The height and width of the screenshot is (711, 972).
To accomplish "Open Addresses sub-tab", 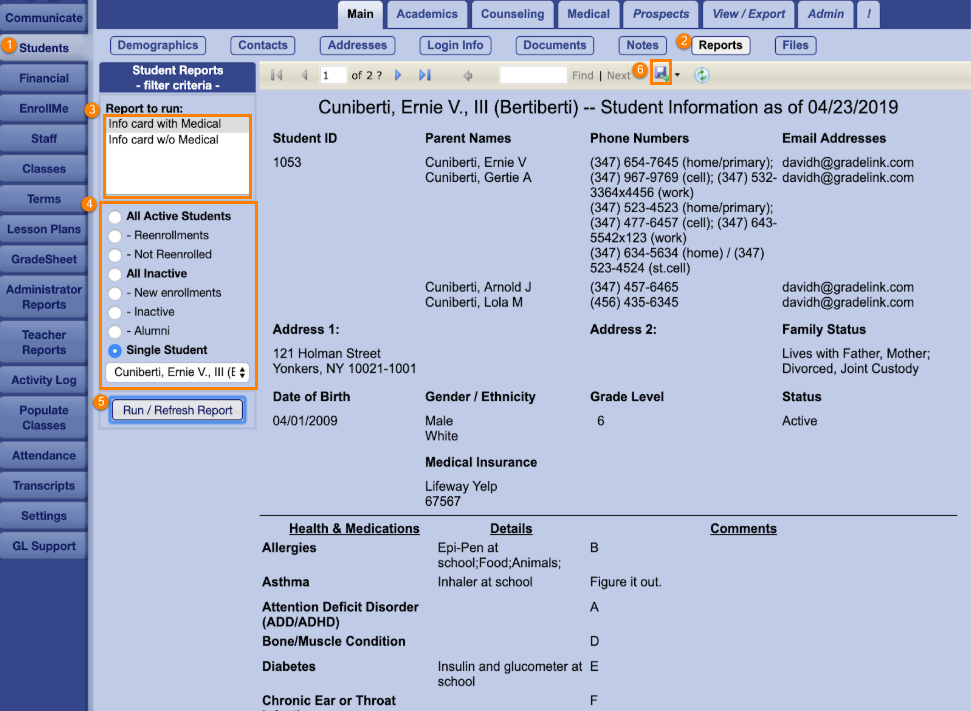I will point(357,45).
